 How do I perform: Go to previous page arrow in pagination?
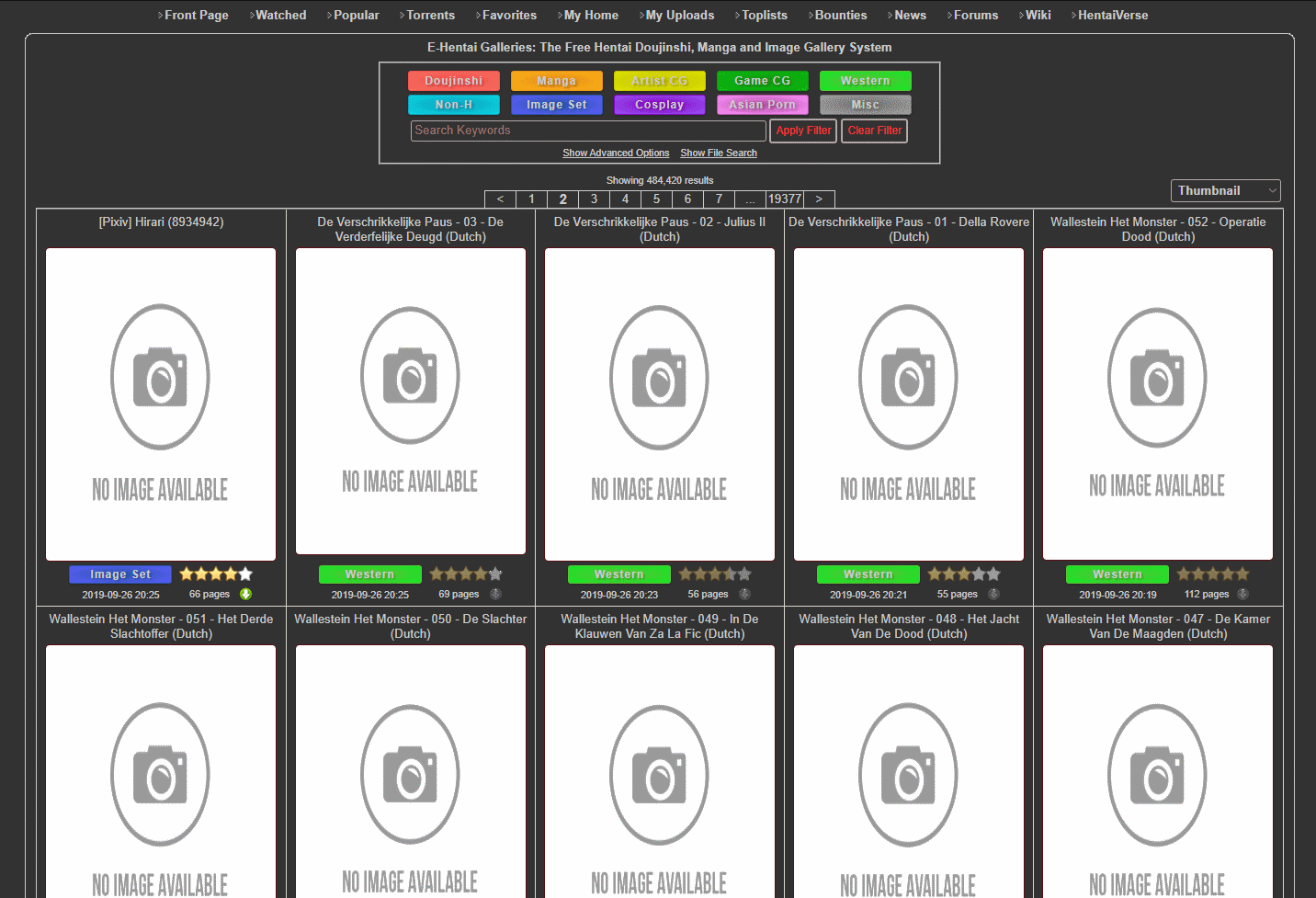point(500,199)
